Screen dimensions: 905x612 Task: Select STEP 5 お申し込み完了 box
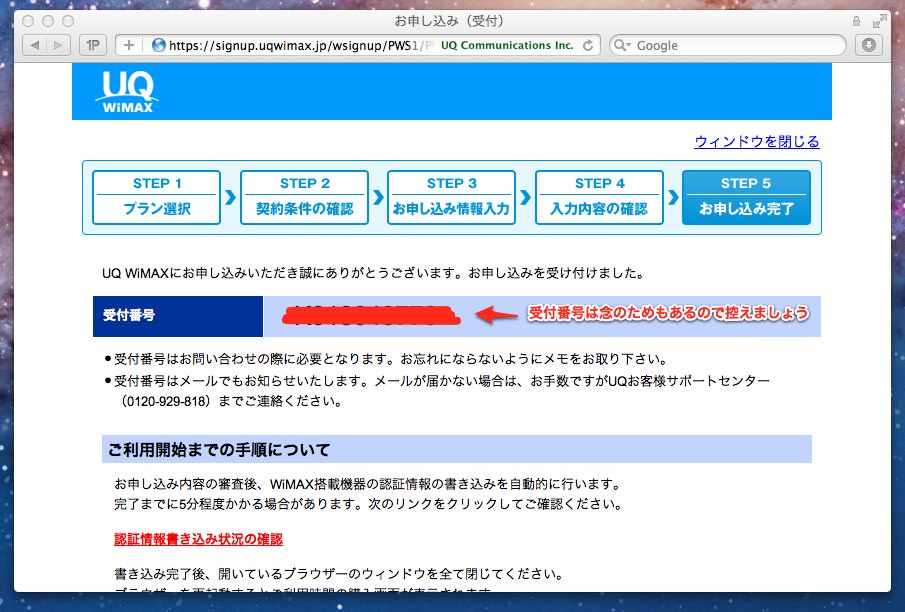[x=746, y=197]
